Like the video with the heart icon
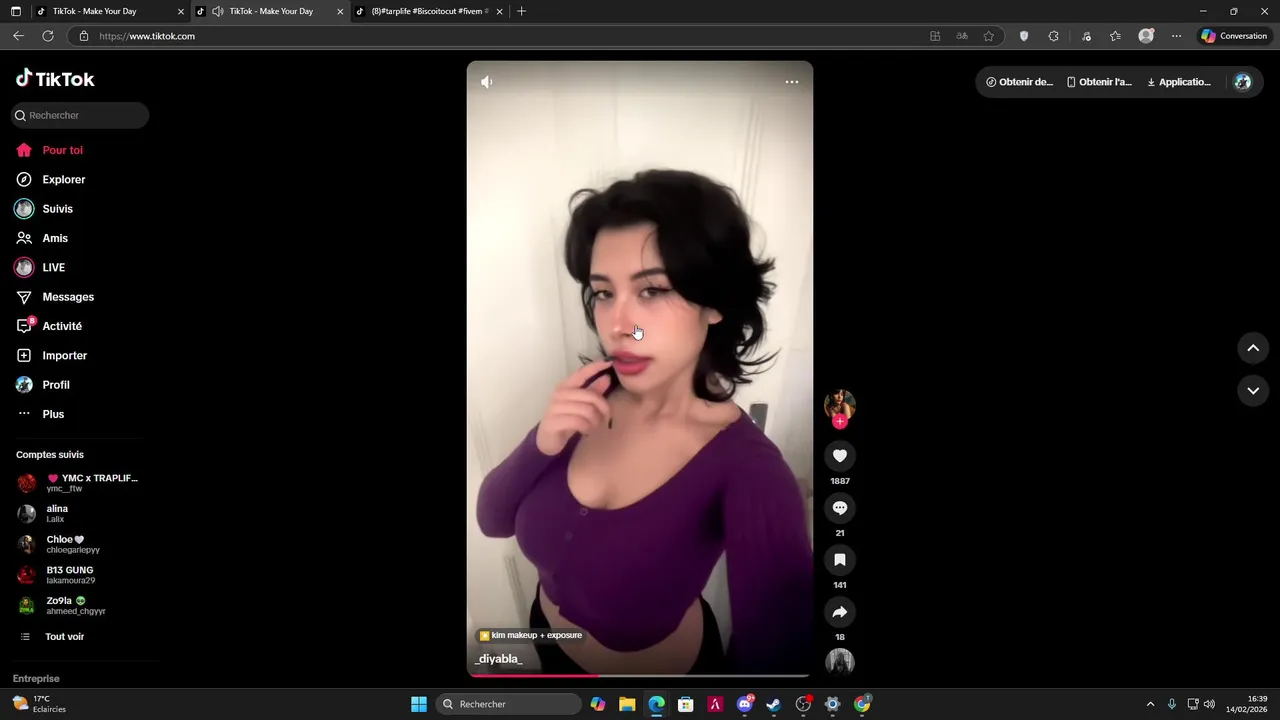Screen dimensions: 1280x720 (840, 456)
